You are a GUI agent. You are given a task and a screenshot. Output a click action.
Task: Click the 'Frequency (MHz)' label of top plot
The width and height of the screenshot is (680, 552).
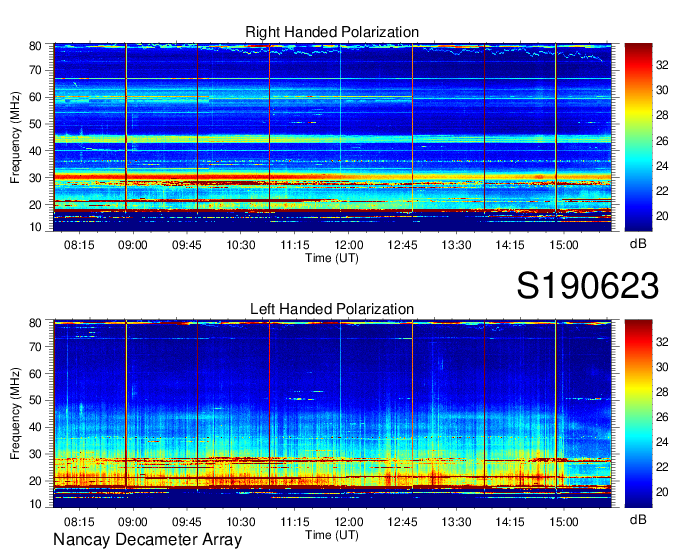tap(15, 137)
